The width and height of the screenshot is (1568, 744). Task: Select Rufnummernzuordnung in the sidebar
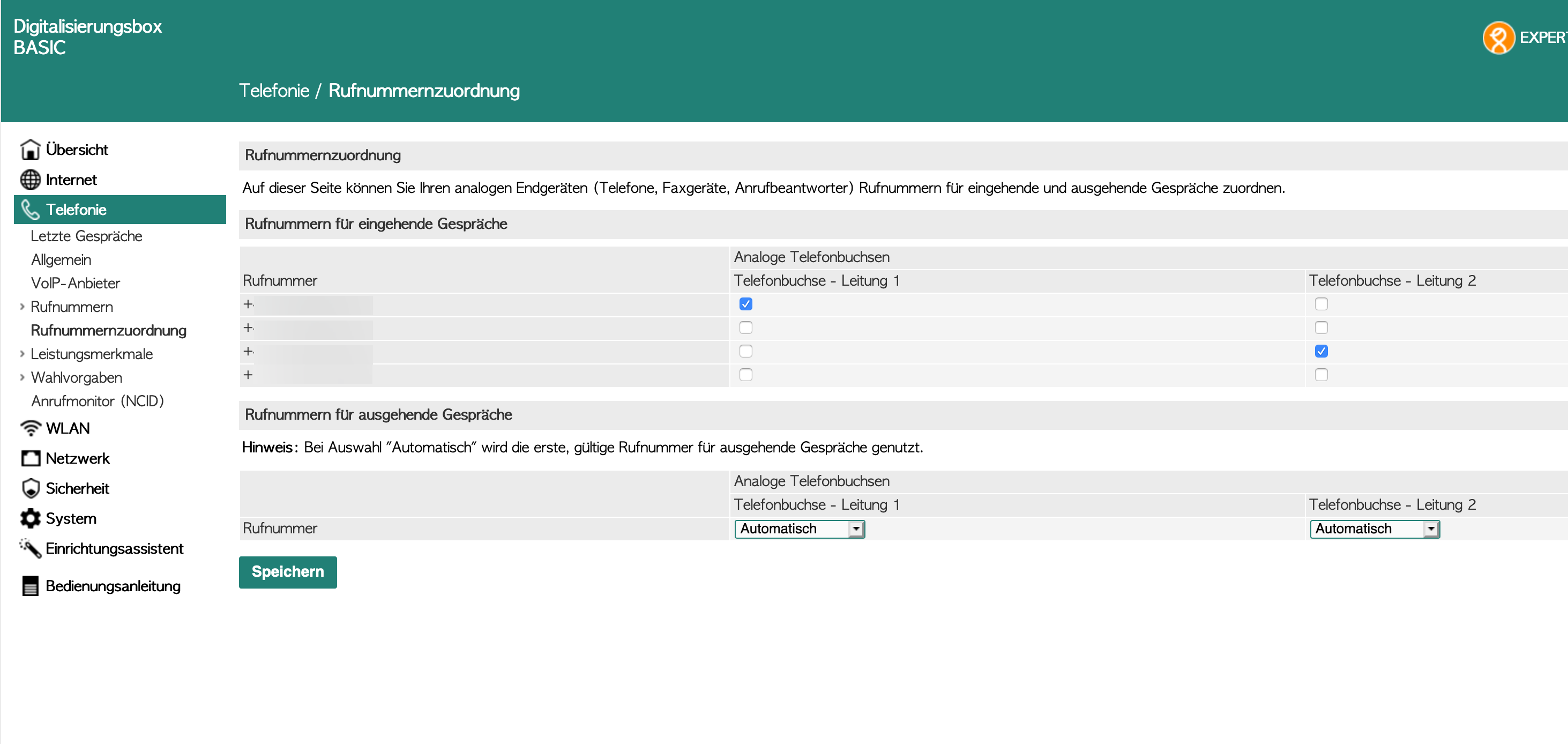pyautogui.click(x=108, y=331)
